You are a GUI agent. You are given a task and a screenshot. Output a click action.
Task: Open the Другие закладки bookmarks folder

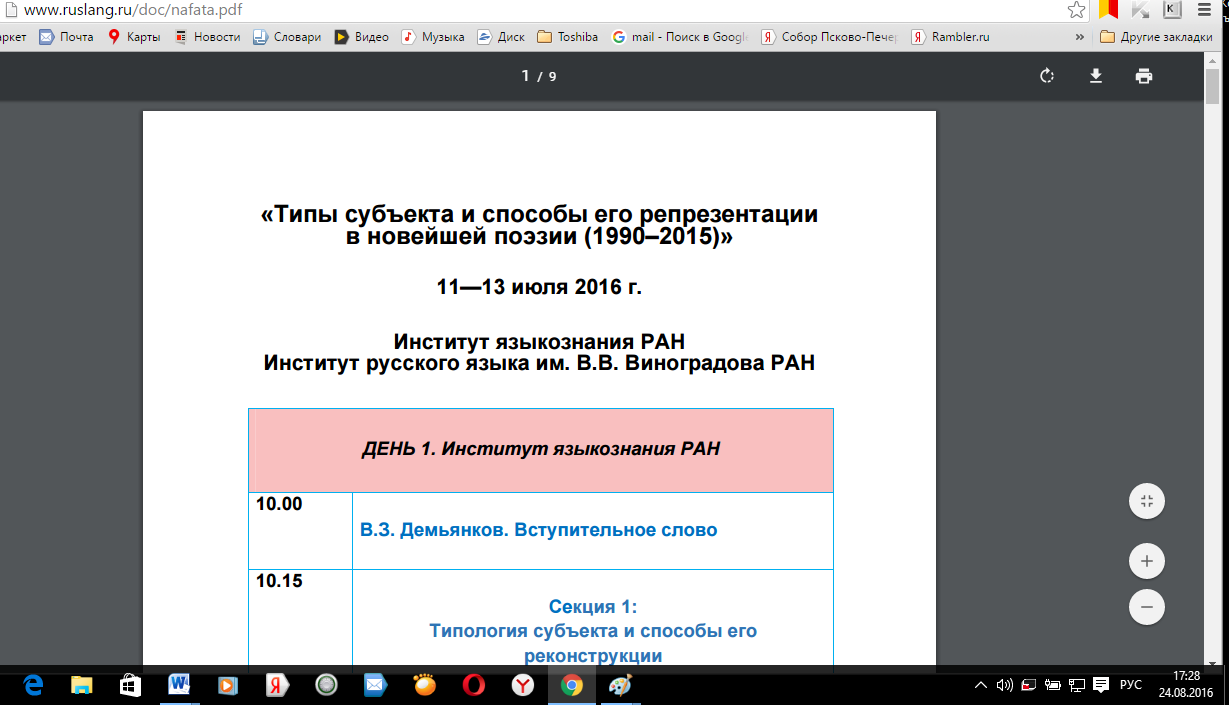coord(1156,37)
